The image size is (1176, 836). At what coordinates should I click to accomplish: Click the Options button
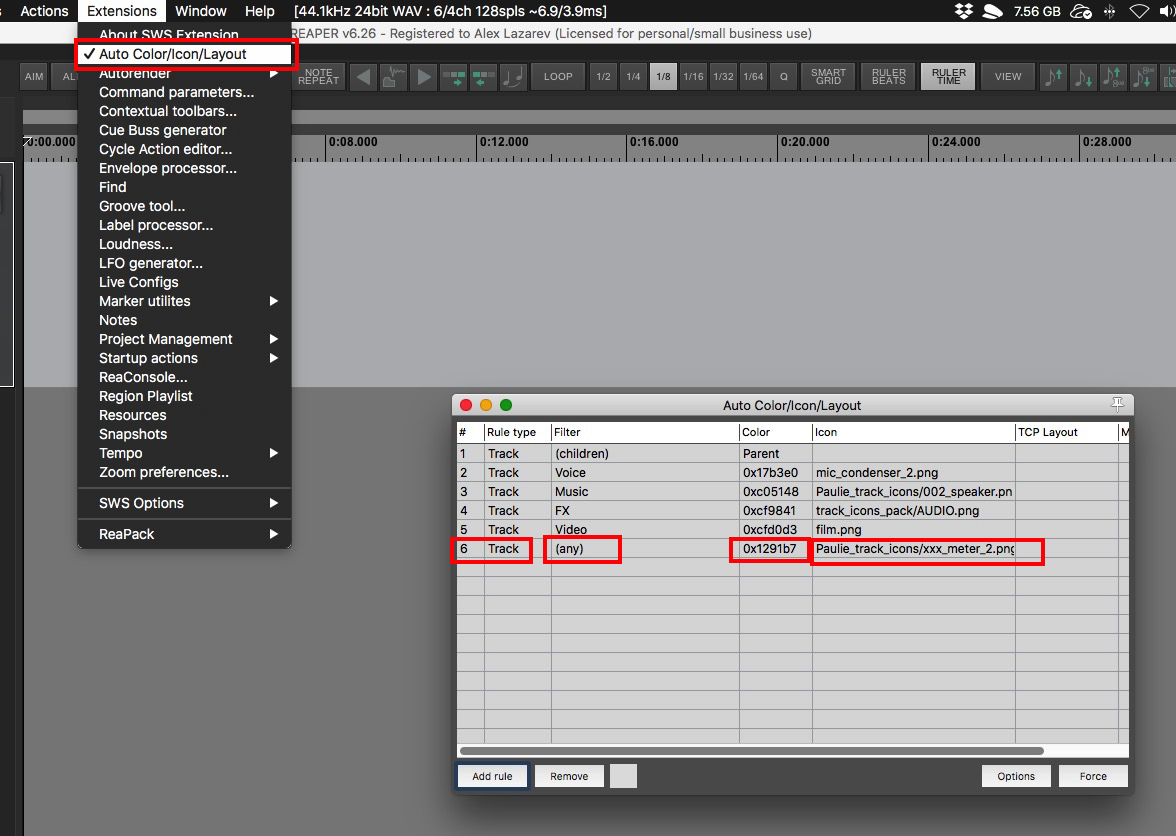(1016, 776)
